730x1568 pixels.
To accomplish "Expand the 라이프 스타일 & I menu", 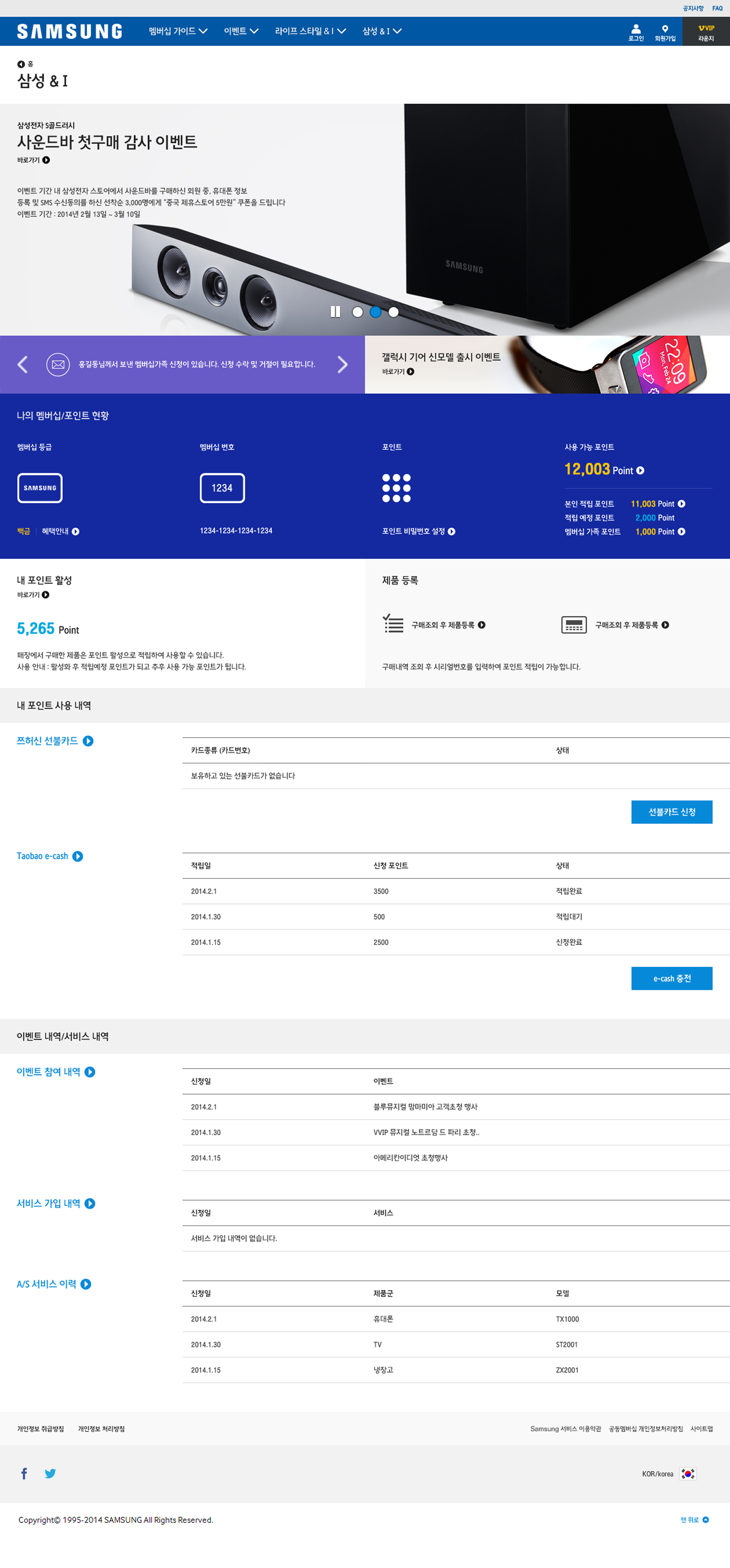I will pos(310,31).
